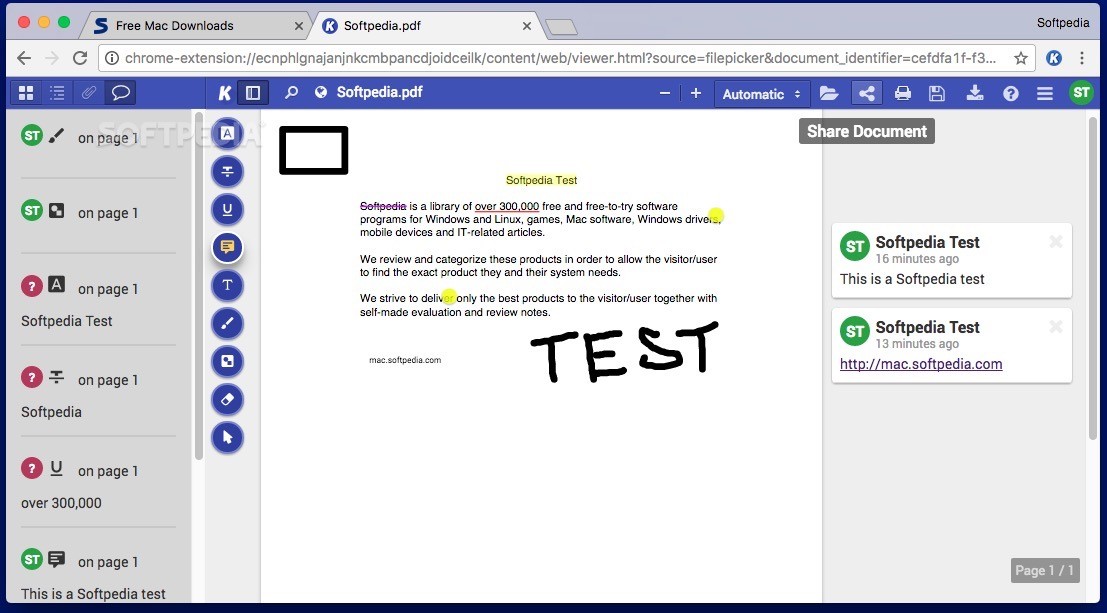Open the Automatic zoom dropdown
The height and width of the screenshot is (613, 1107).
click(761, 93)
